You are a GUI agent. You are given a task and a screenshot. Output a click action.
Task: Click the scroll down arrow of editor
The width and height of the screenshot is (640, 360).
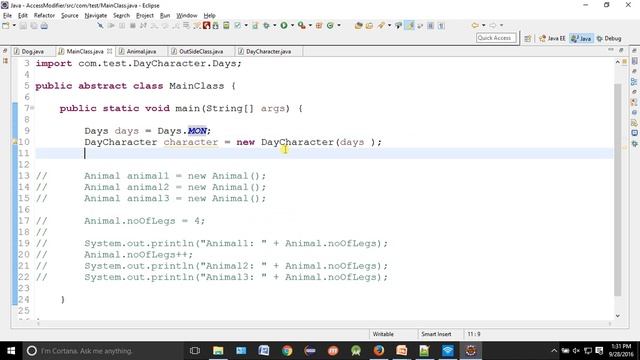pos(618,316)
